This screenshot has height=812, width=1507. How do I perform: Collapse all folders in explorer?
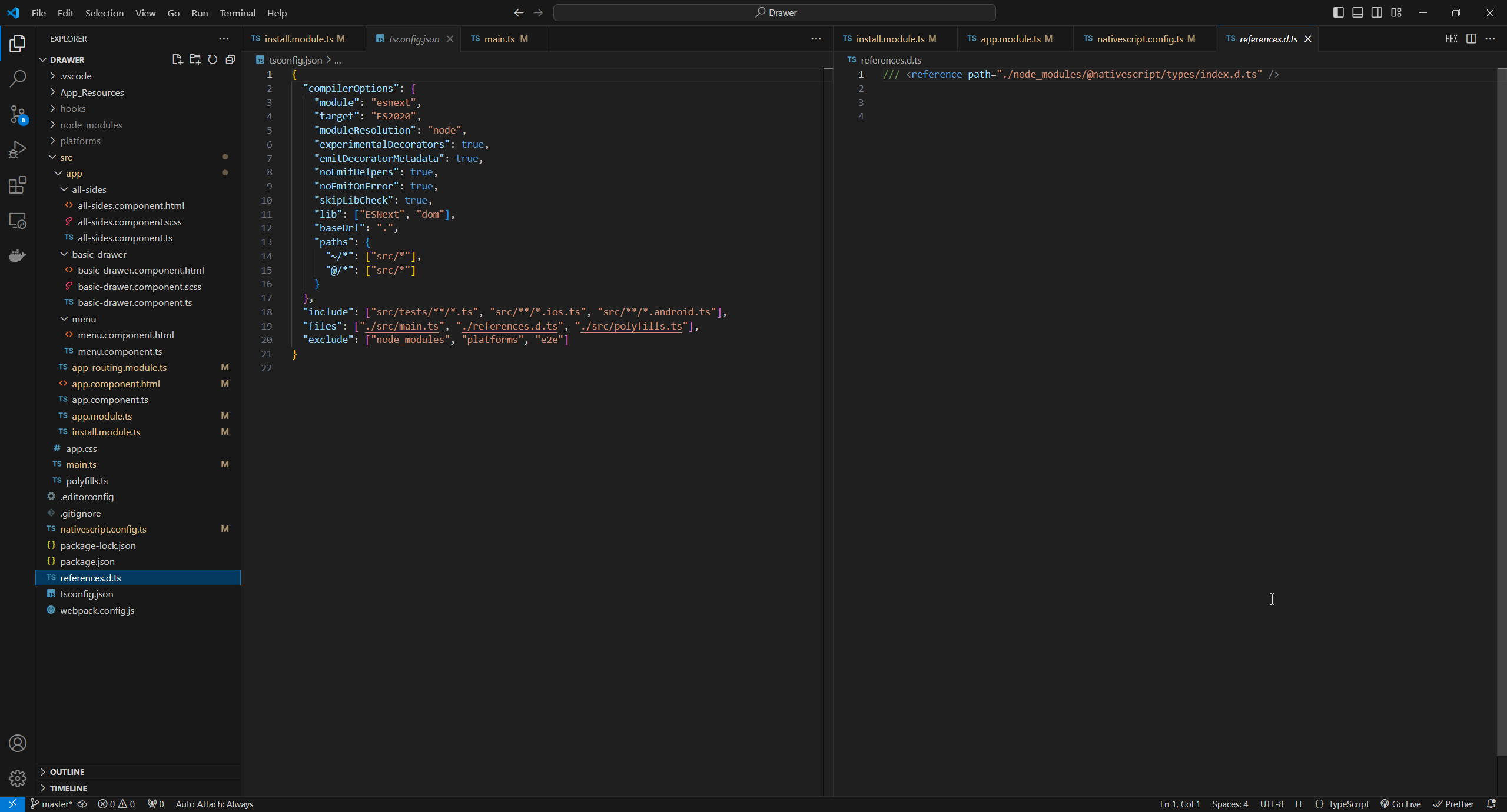pos(230,59)
